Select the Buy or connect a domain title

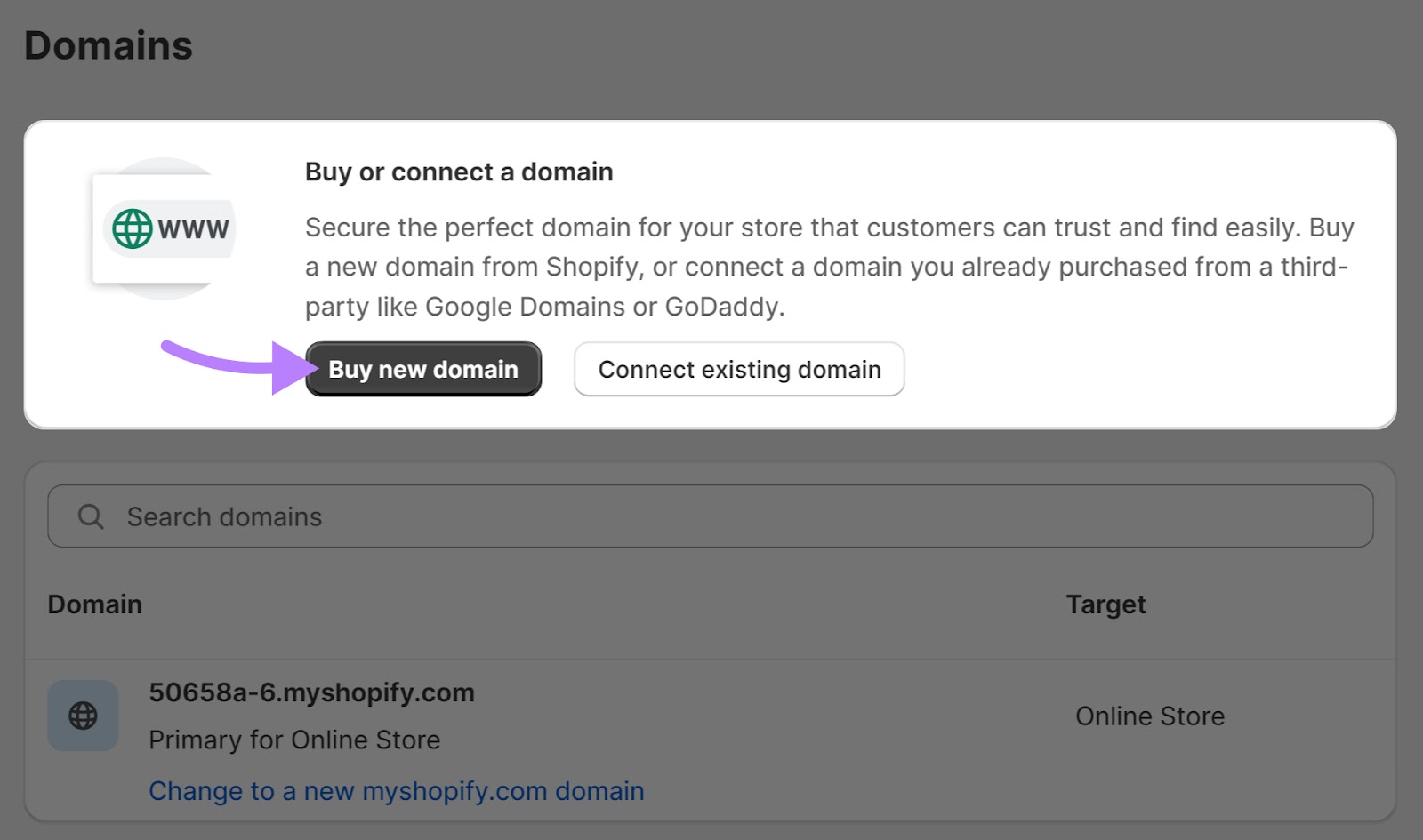(459, 172)
